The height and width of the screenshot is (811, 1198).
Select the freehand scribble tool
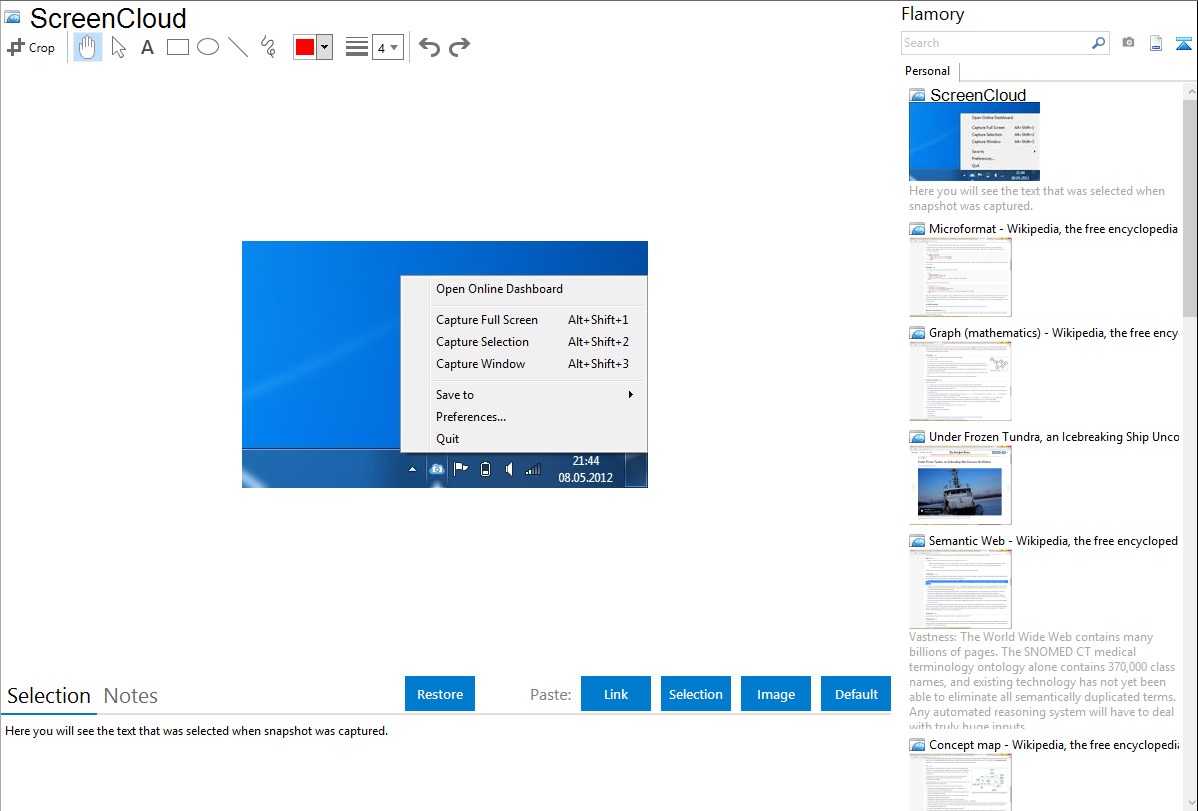pyautogui.click(x=268, y=47)
